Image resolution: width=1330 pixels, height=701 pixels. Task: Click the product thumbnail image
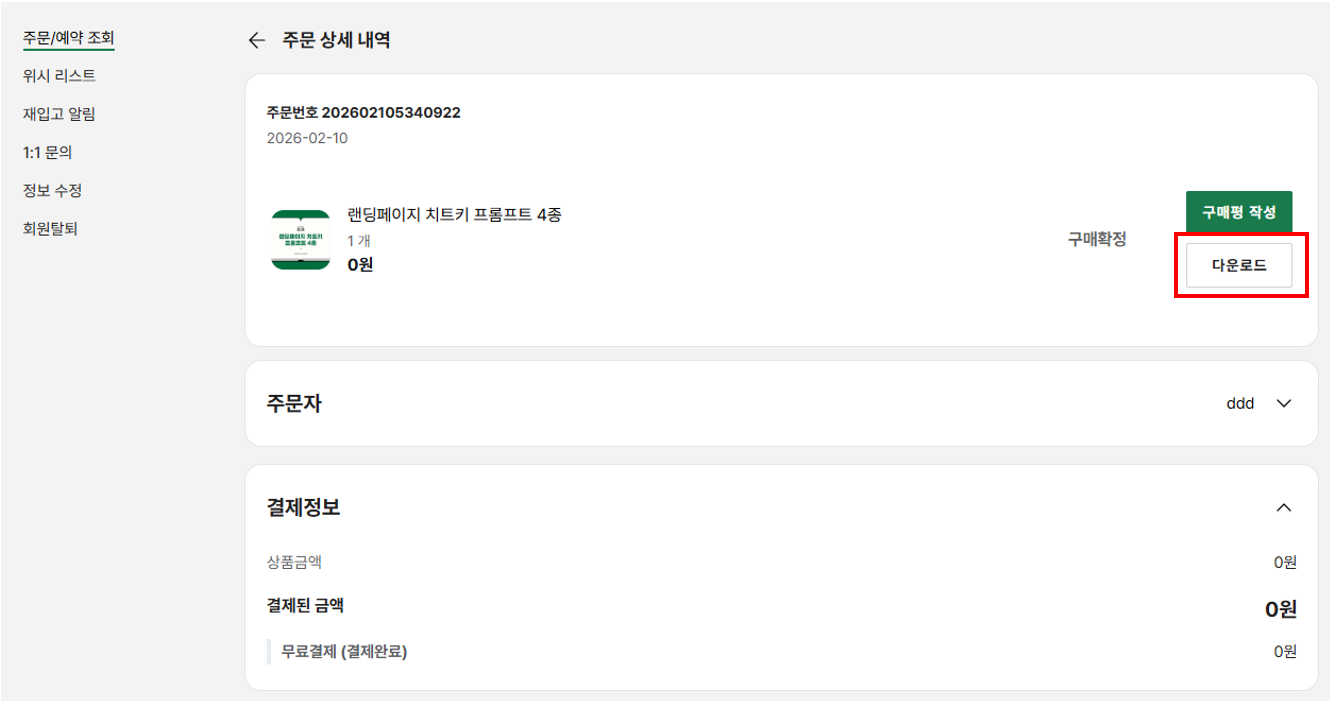[300, 240]
